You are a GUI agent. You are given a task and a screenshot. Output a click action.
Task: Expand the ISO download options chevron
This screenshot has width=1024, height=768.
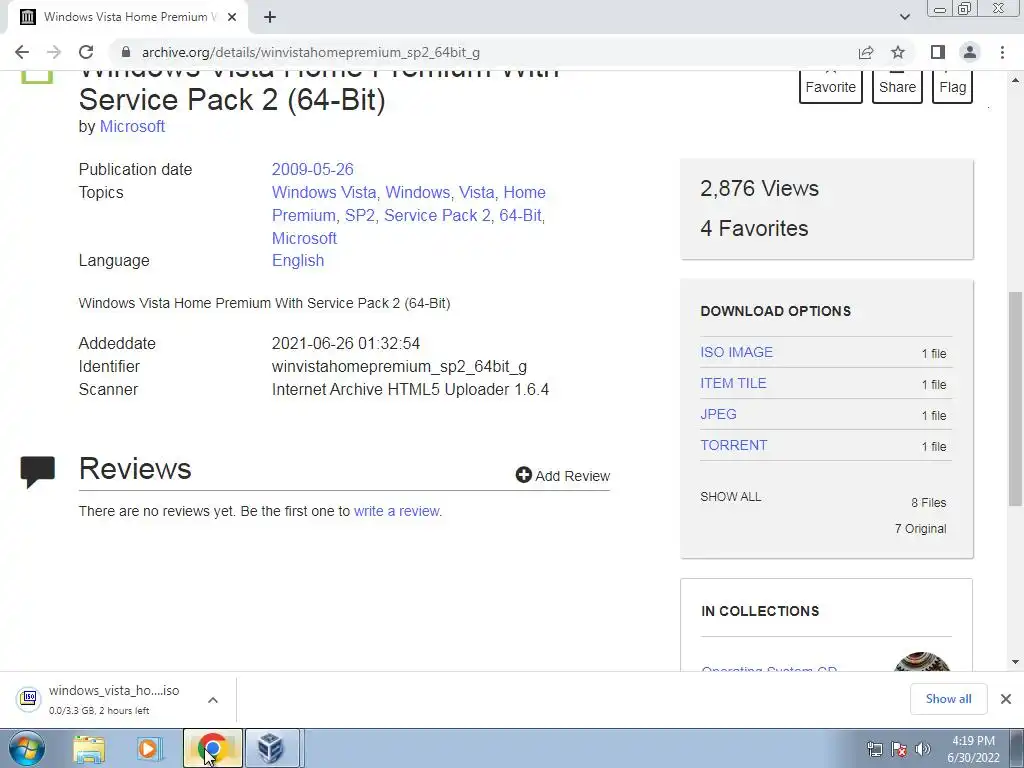(212, 700)
